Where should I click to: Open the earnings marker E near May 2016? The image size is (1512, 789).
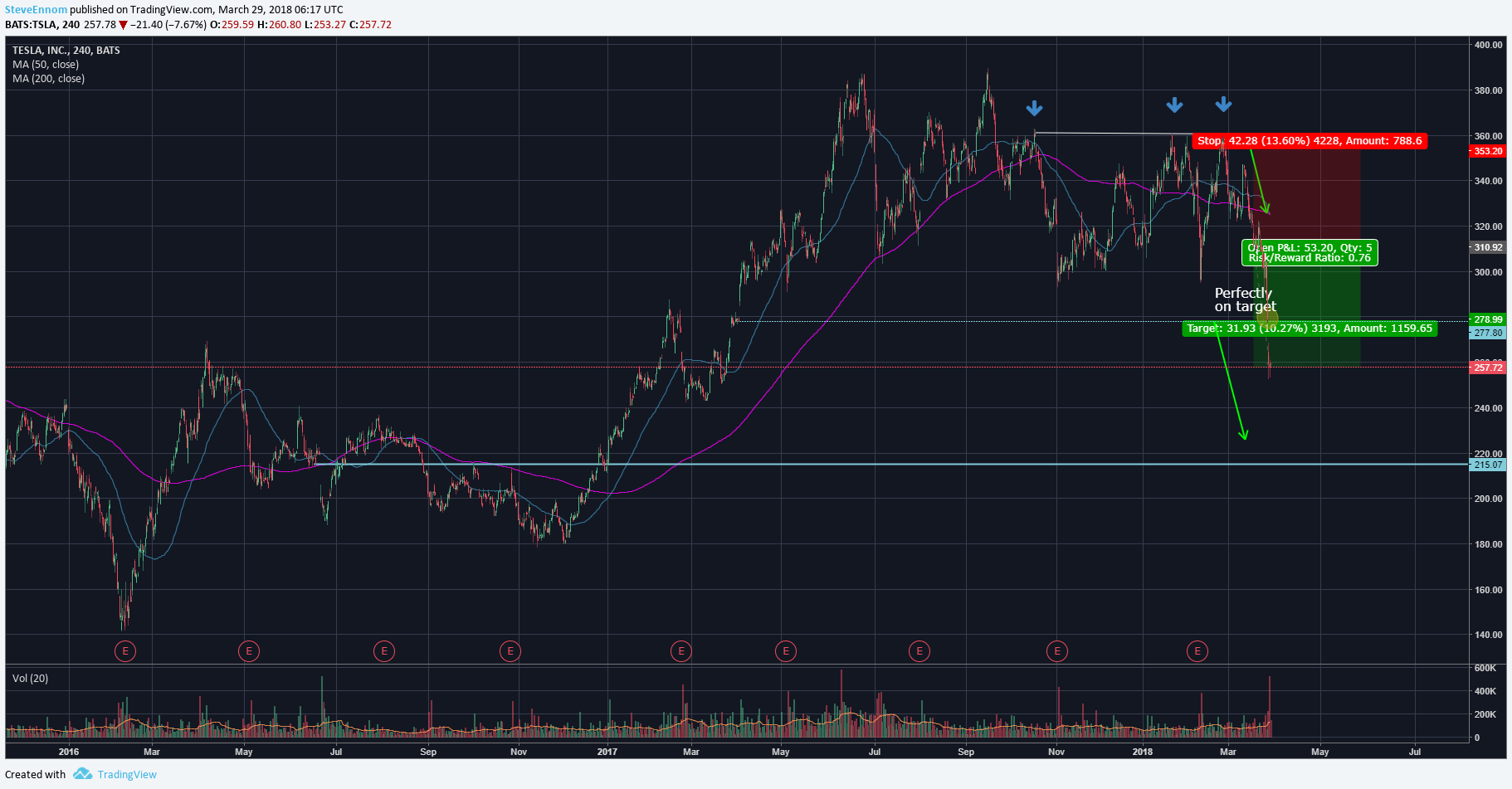click(249, 651)
